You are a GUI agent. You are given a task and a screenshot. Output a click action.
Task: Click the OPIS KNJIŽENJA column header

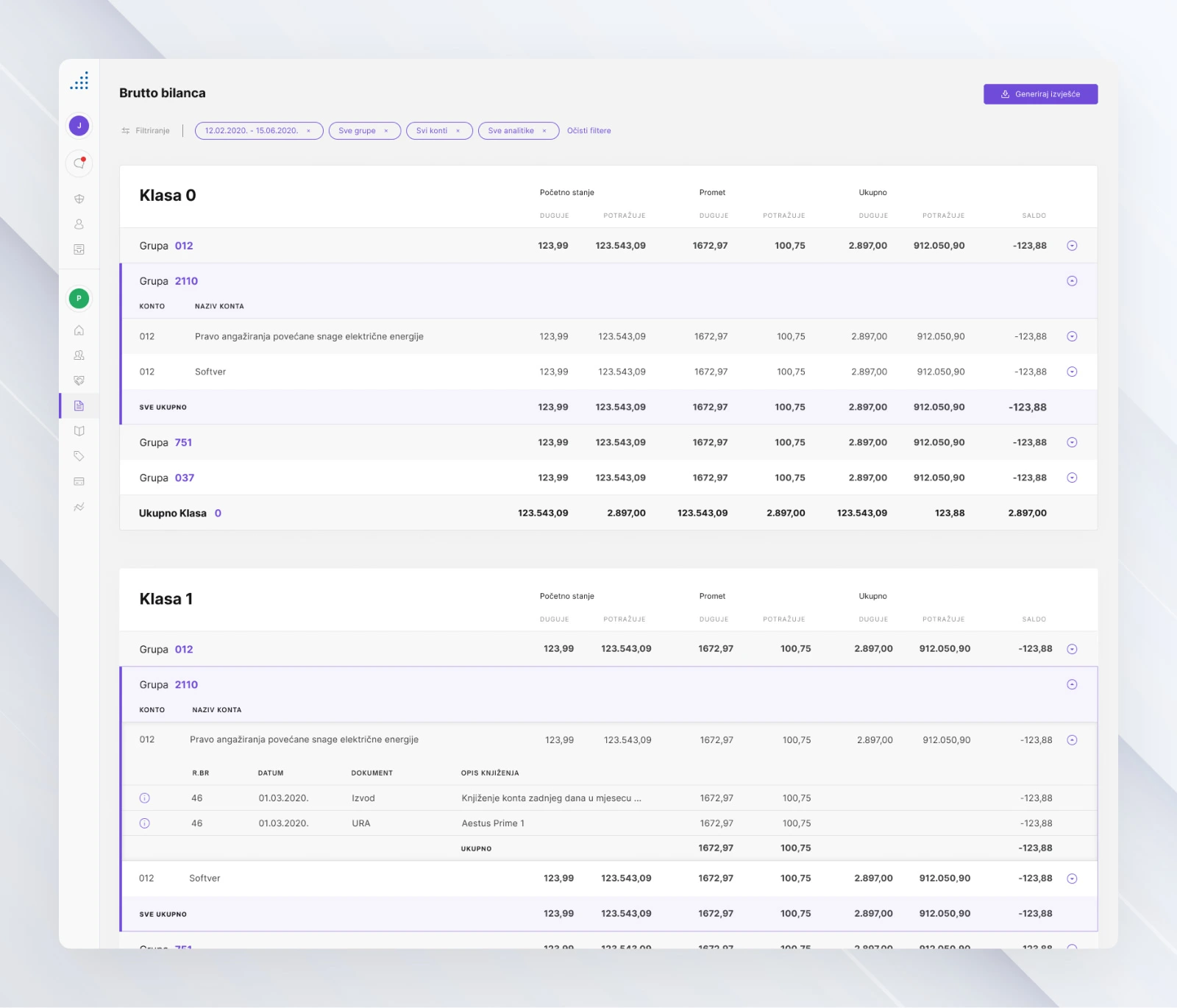pos(490,773)
